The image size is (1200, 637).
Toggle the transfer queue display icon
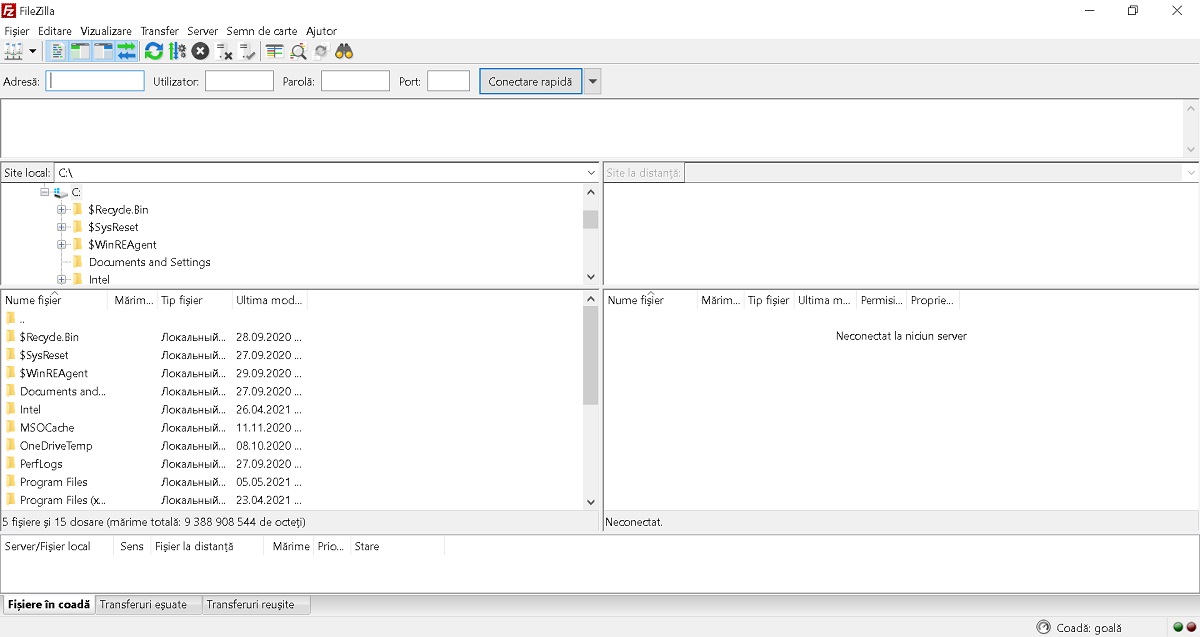tap(126, 51)
